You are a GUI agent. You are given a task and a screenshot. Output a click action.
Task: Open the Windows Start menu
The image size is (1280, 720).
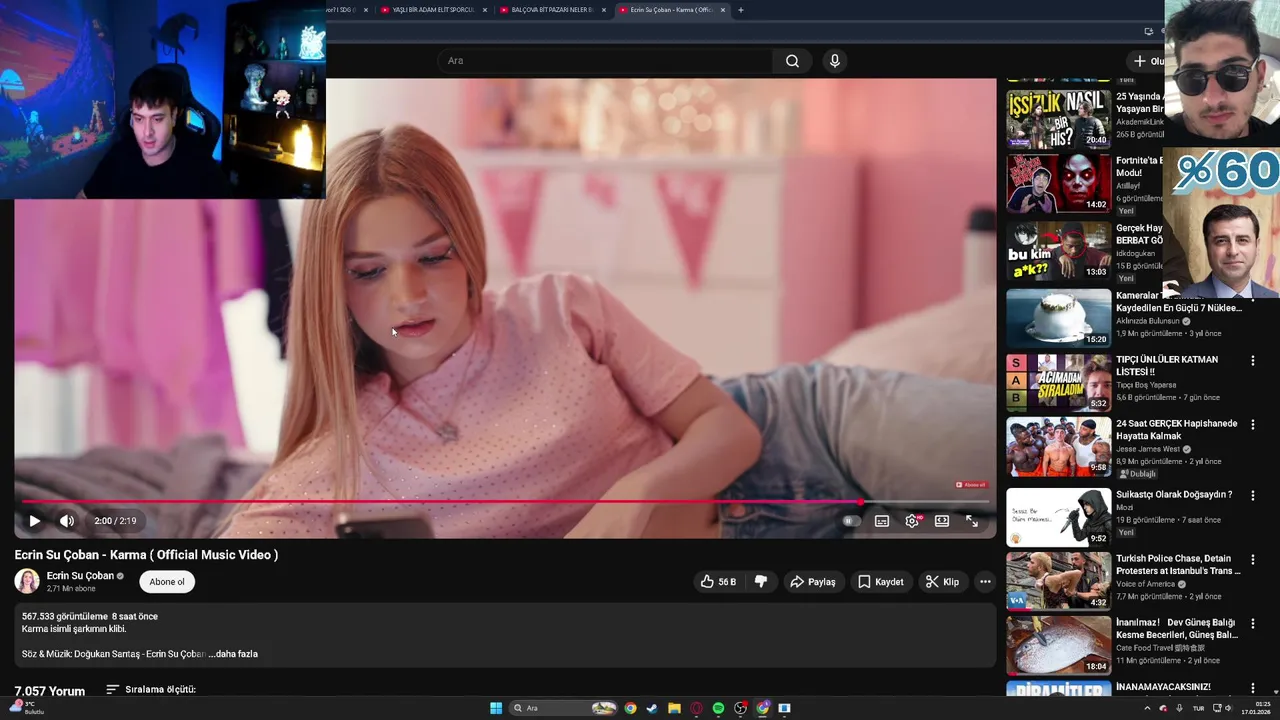(496, 708)
